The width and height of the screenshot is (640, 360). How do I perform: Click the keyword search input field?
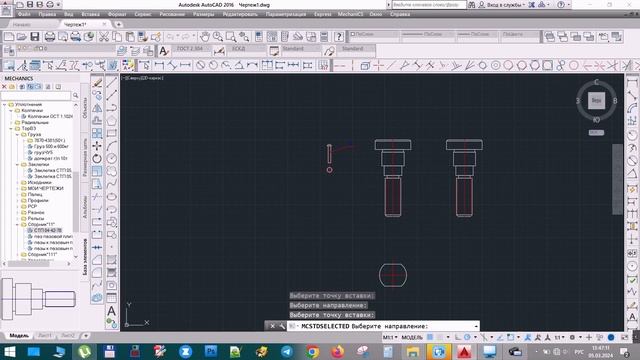(x=429, y=4)
